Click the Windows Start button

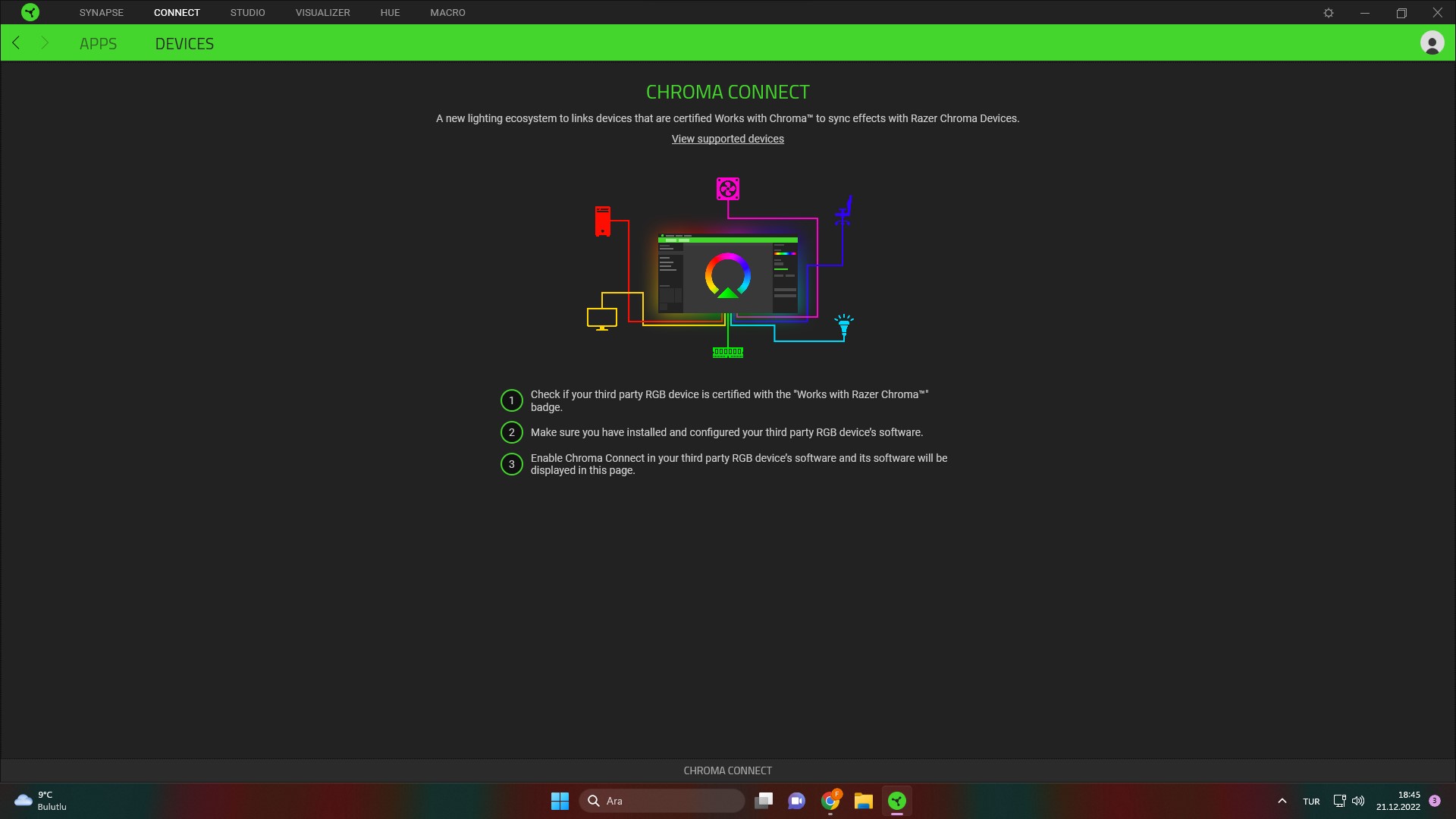point(560,801)
